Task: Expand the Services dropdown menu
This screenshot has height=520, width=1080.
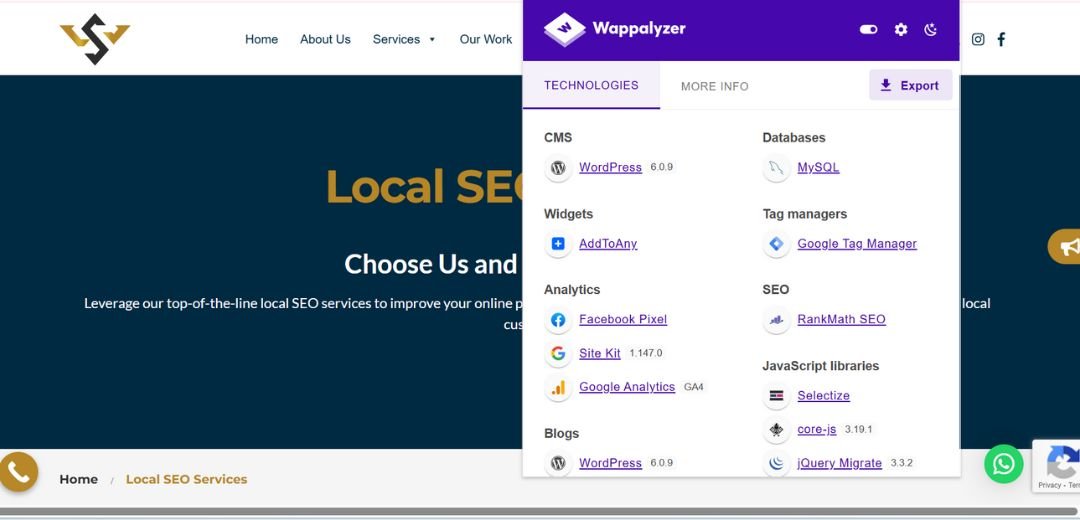Action: coord(404,39)
